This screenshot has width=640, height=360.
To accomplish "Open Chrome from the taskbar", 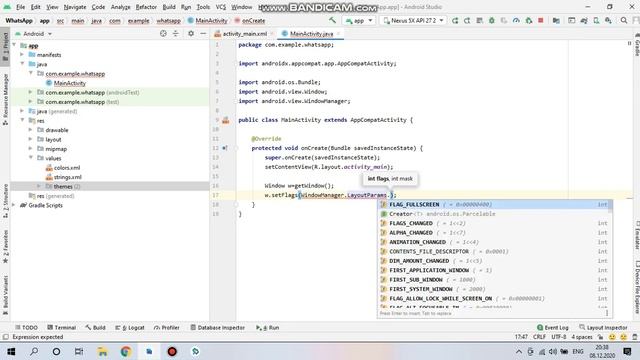I will (126, 351).
